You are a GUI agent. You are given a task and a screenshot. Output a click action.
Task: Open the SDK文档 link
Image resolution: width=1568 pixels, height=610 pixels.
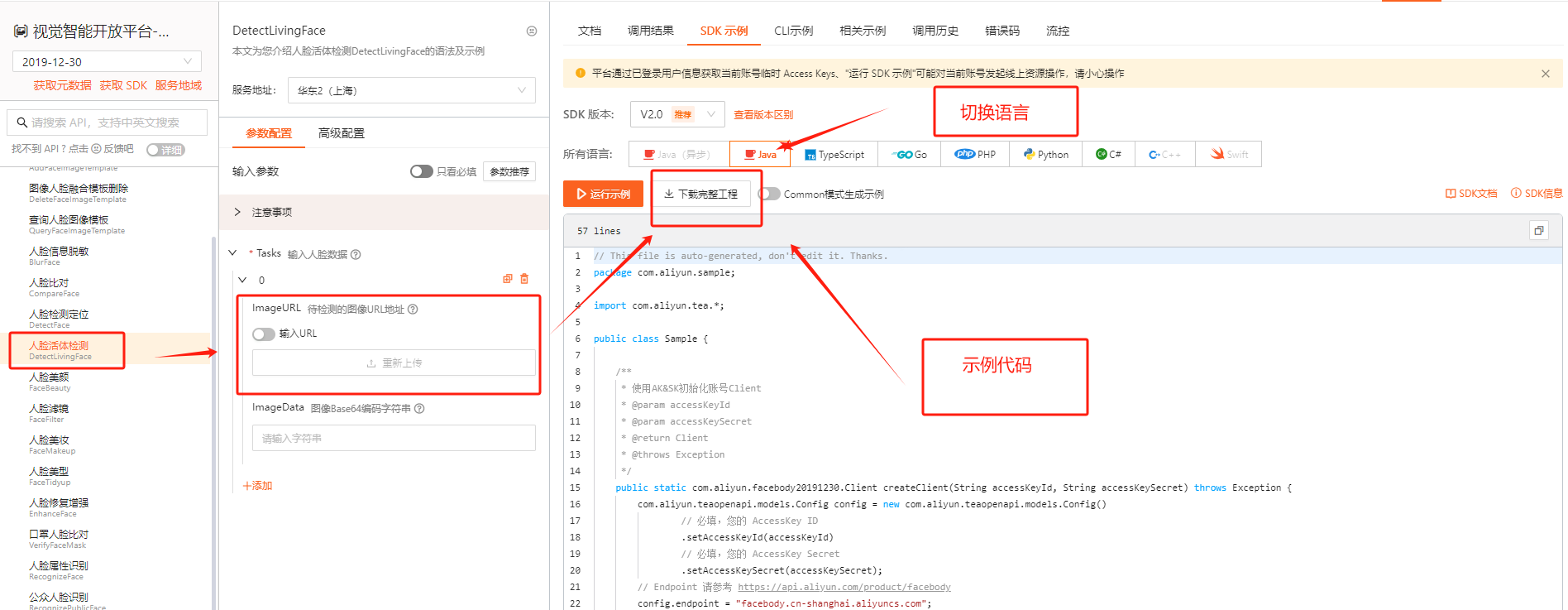1471,194
